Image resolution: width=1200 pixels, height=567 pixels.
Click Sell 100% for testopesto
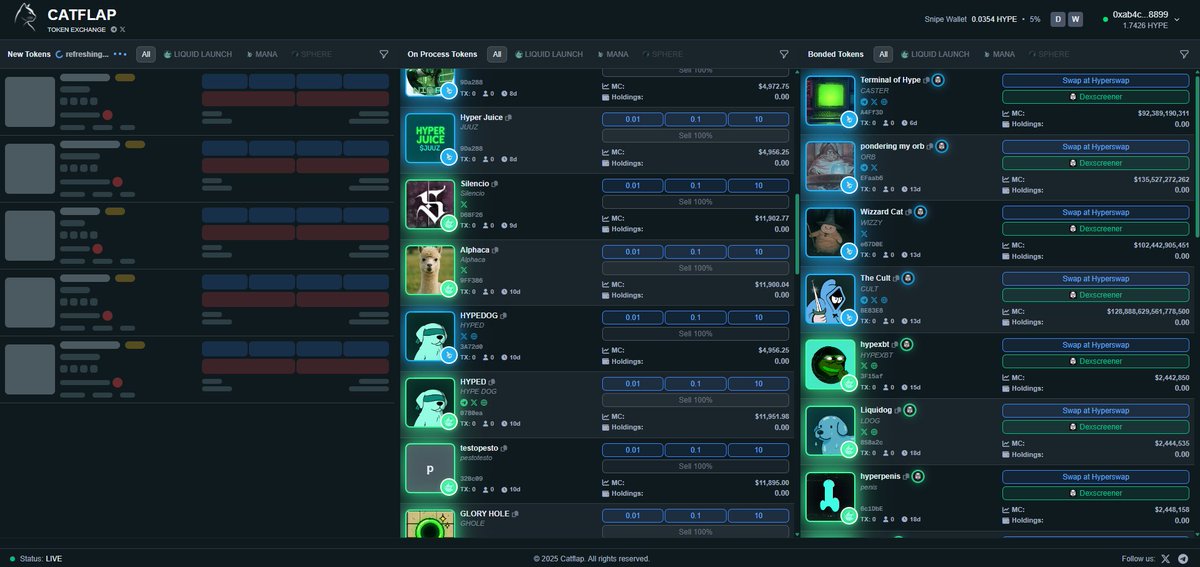(x=695, y=466)
